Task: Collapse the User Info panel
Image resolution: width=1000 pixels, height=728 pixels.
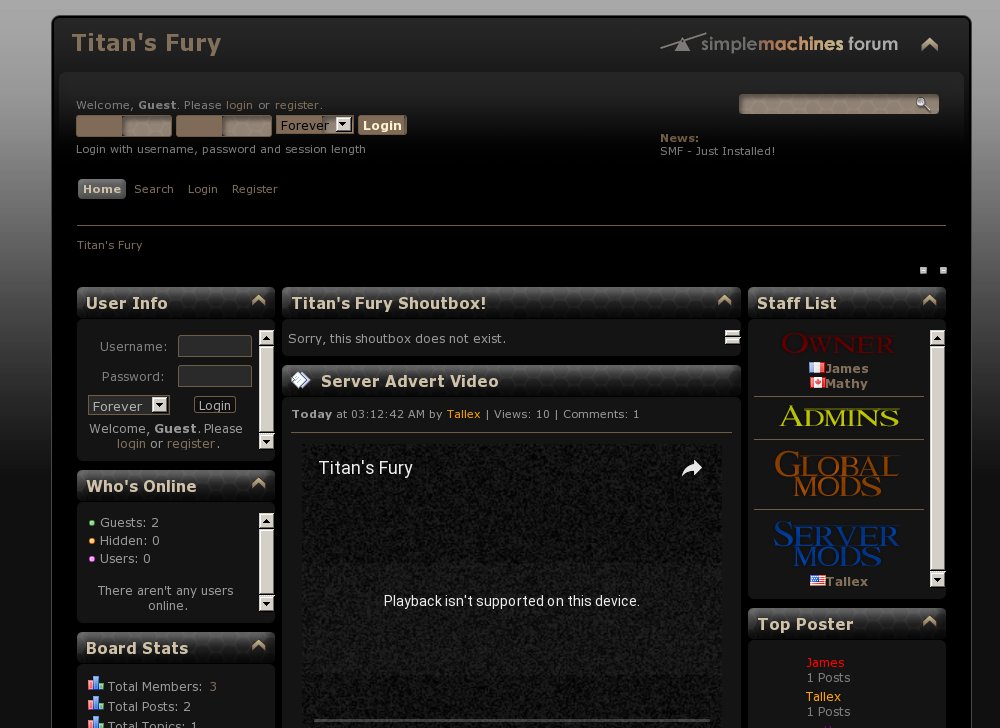Action: (x=258, y=301)
